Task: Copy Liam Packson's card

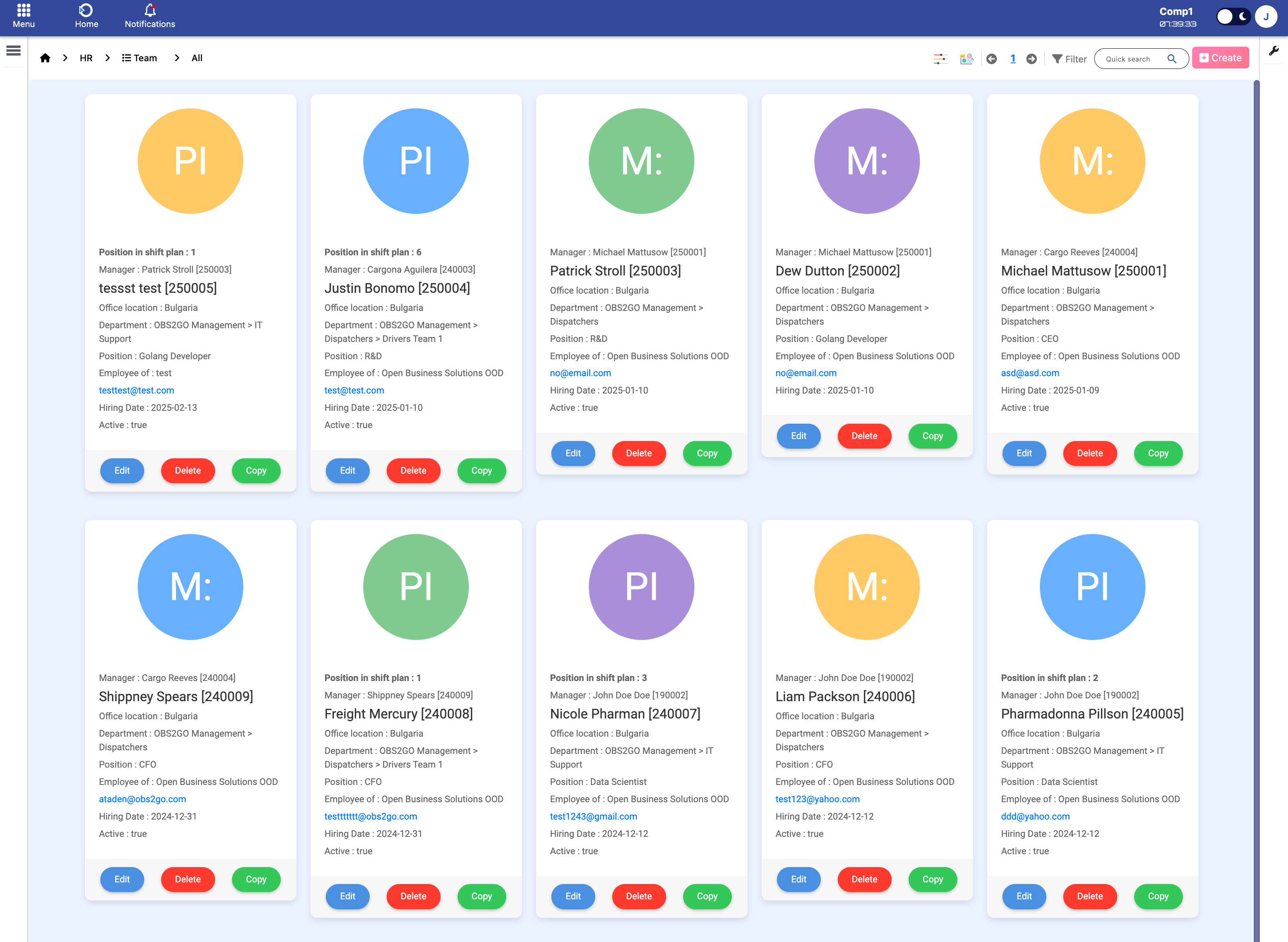Action: (x=933, y=879)
